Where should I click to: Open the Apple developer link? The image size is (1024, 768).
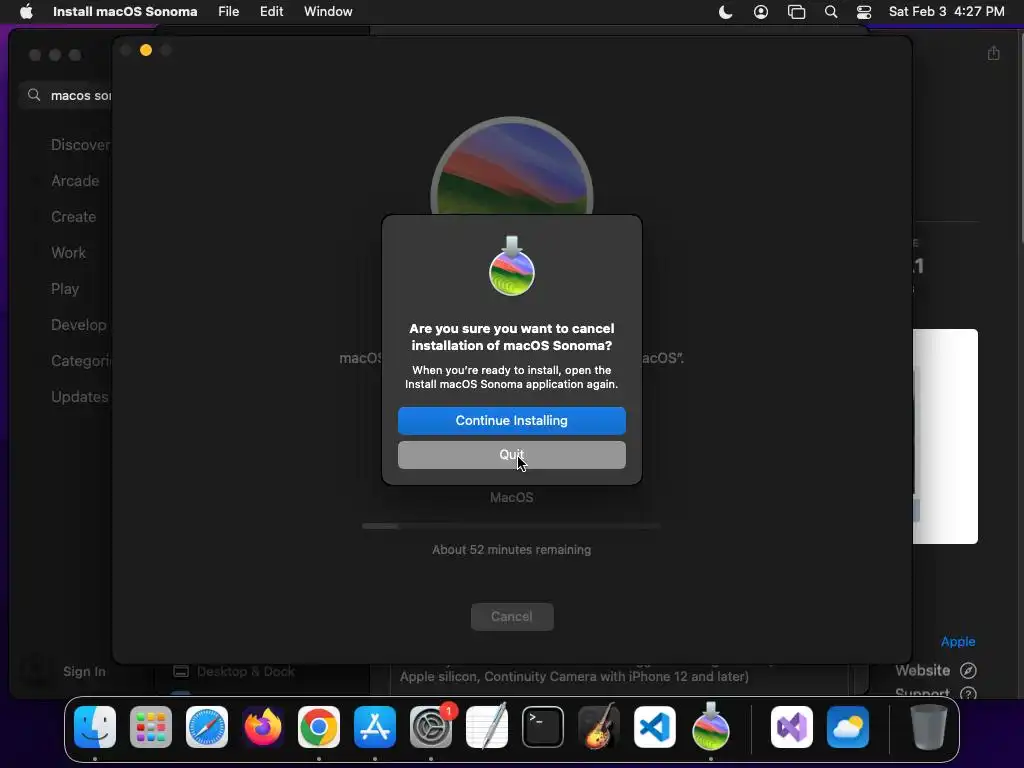[958, 641]
